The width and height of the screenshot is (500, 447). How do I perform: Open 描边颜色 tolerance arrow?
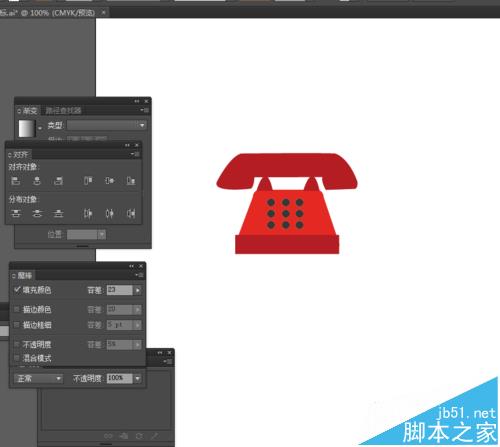coord(137,310)
